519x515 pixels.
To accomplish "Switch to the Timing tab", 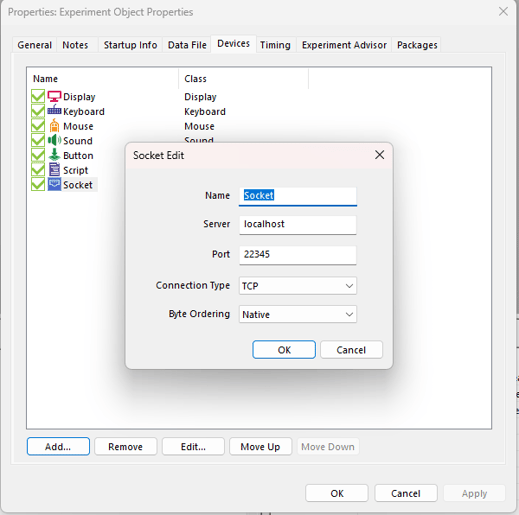I will tap(275, 45).
